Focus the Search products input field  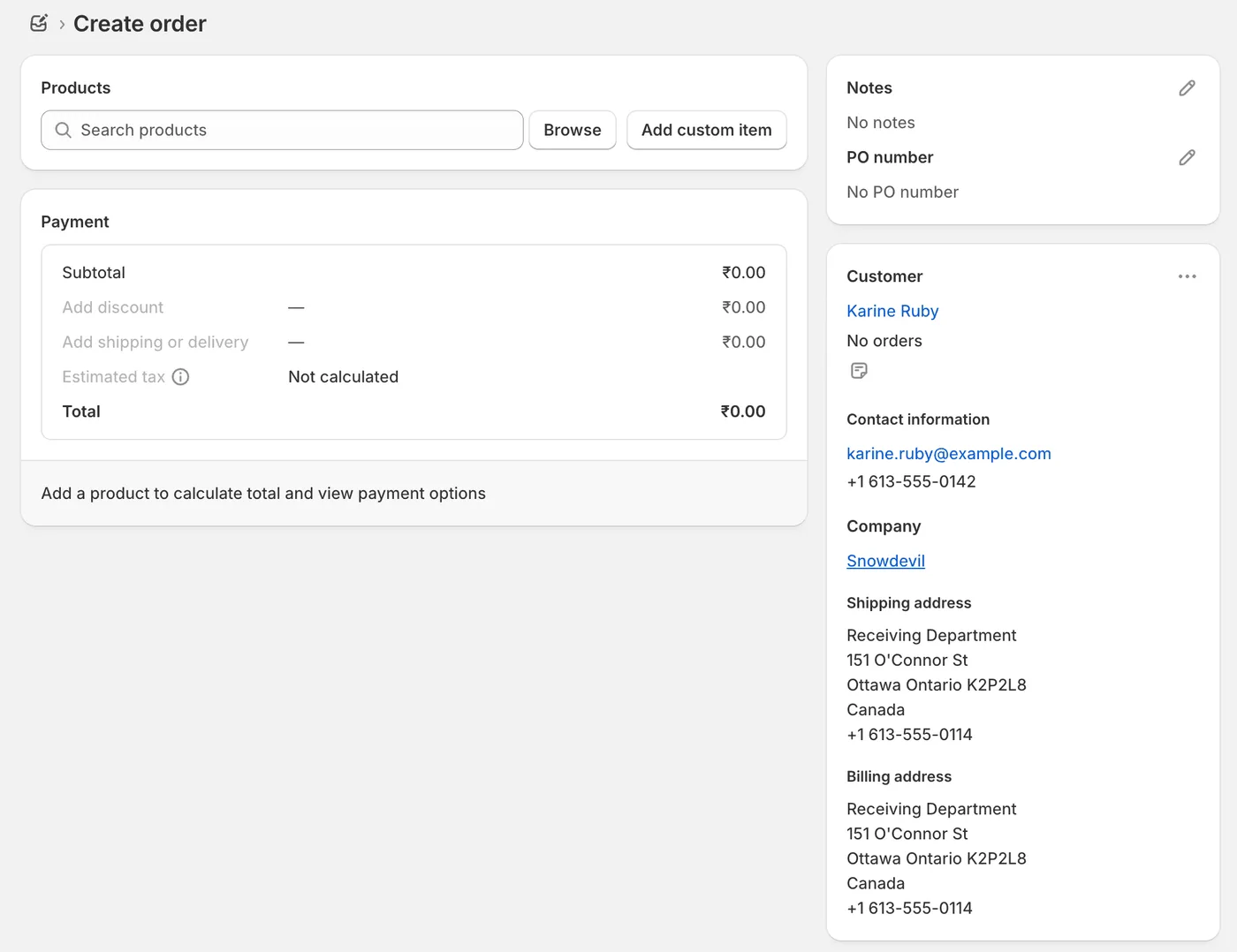282,130
